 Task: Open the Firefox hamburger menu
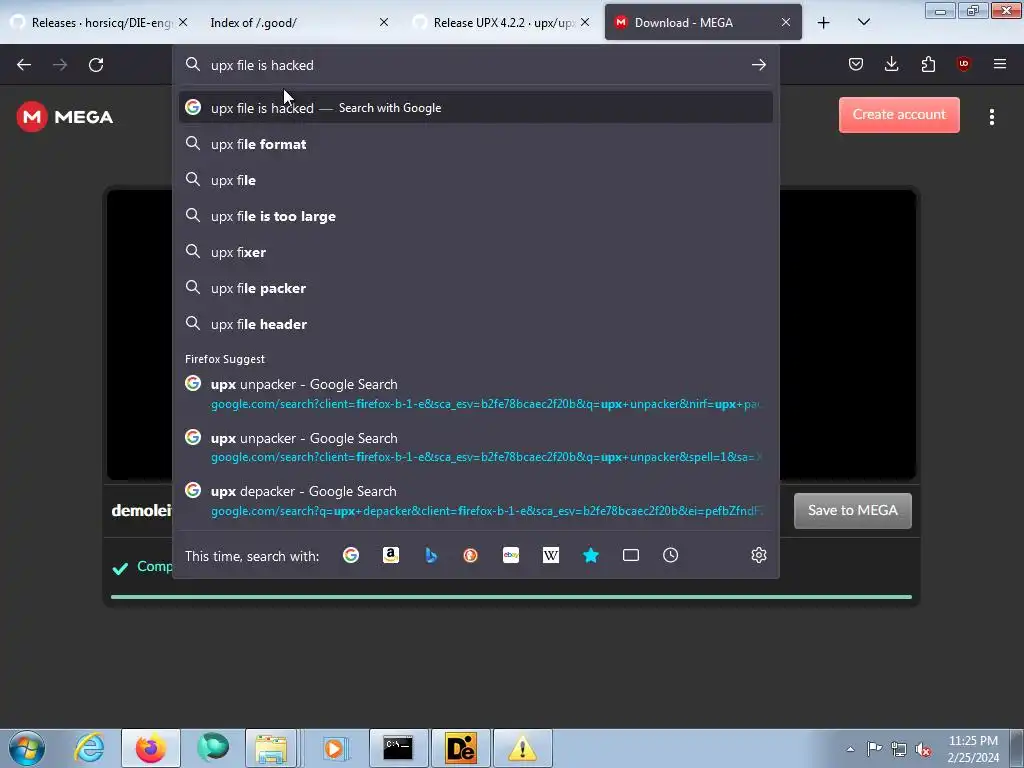point(1000,64)
